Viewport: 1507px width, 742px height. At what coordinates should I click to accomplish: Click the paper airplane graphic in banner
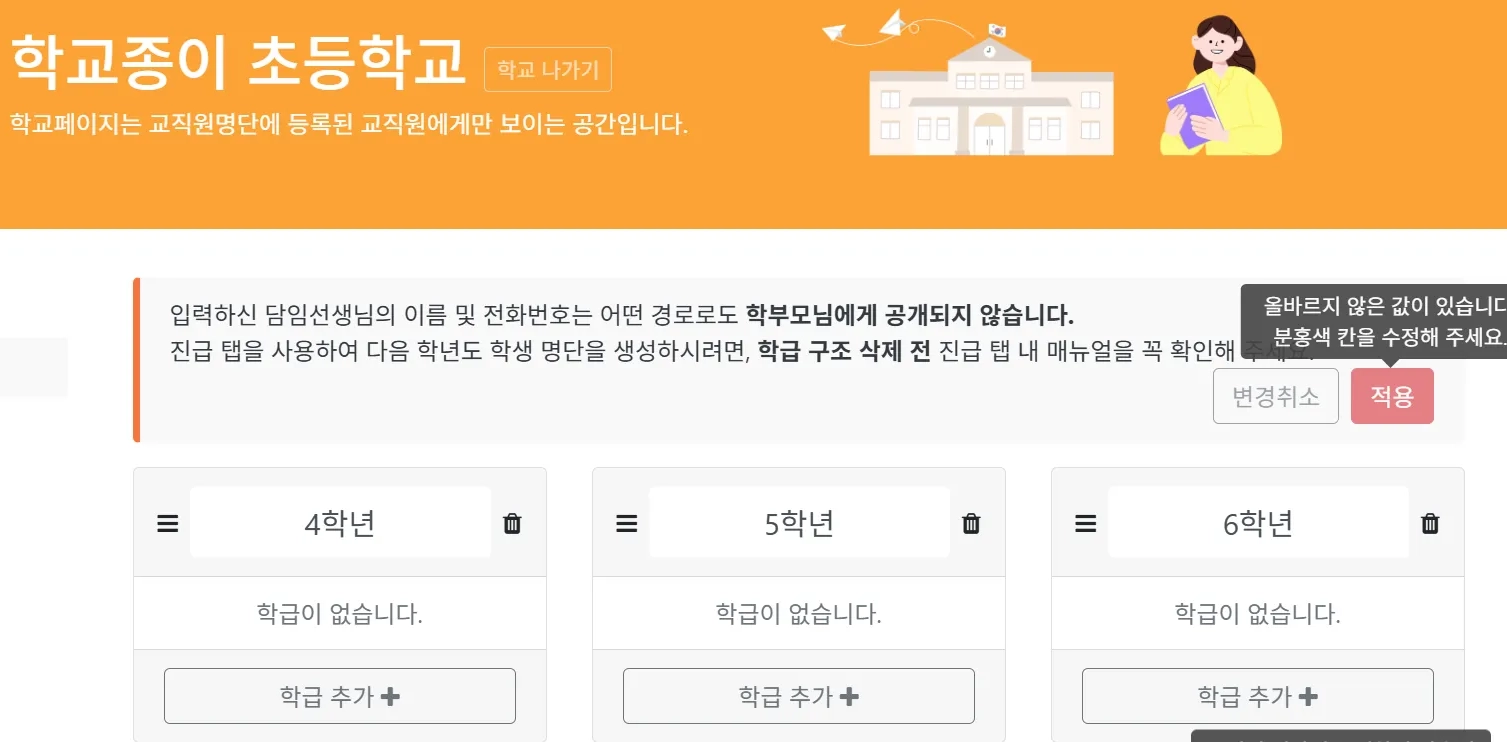tap(892, 24)
